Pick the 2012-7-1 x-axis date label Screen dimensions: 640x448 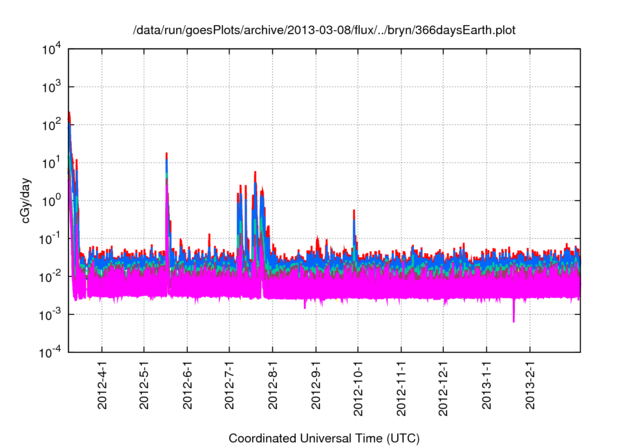[231, 385]
